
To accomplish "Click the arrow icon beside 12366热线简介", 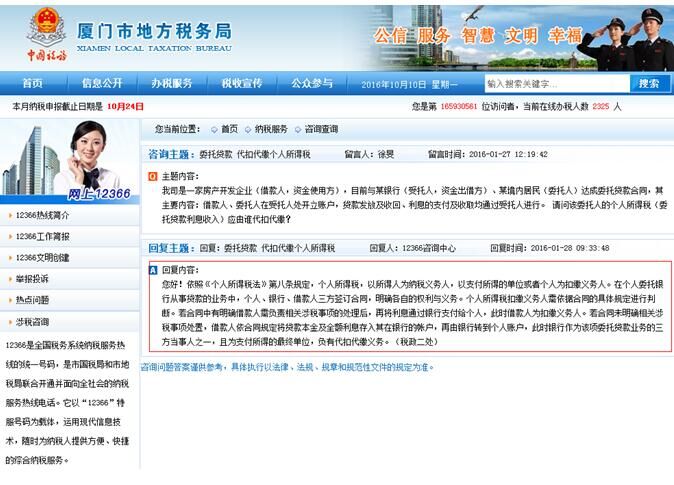I will pyautogui.click(x=10, y=215).
